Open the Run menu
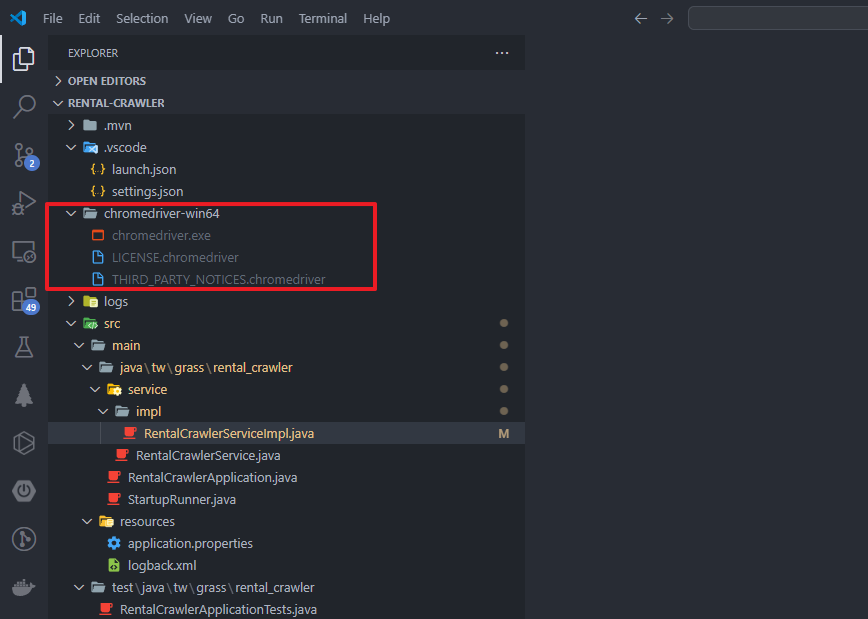Image resolution: width=868 pixels, height=619 pixels. (271, 18)
